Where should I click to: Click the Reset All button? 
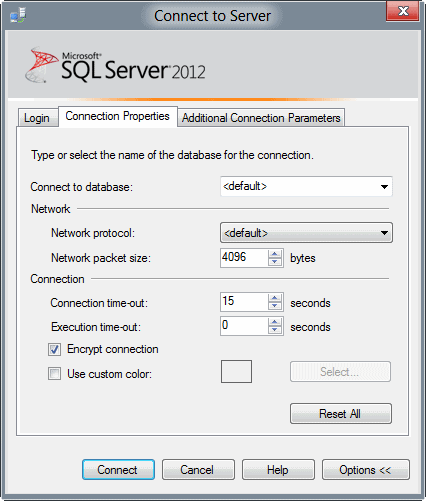[341, 414]
